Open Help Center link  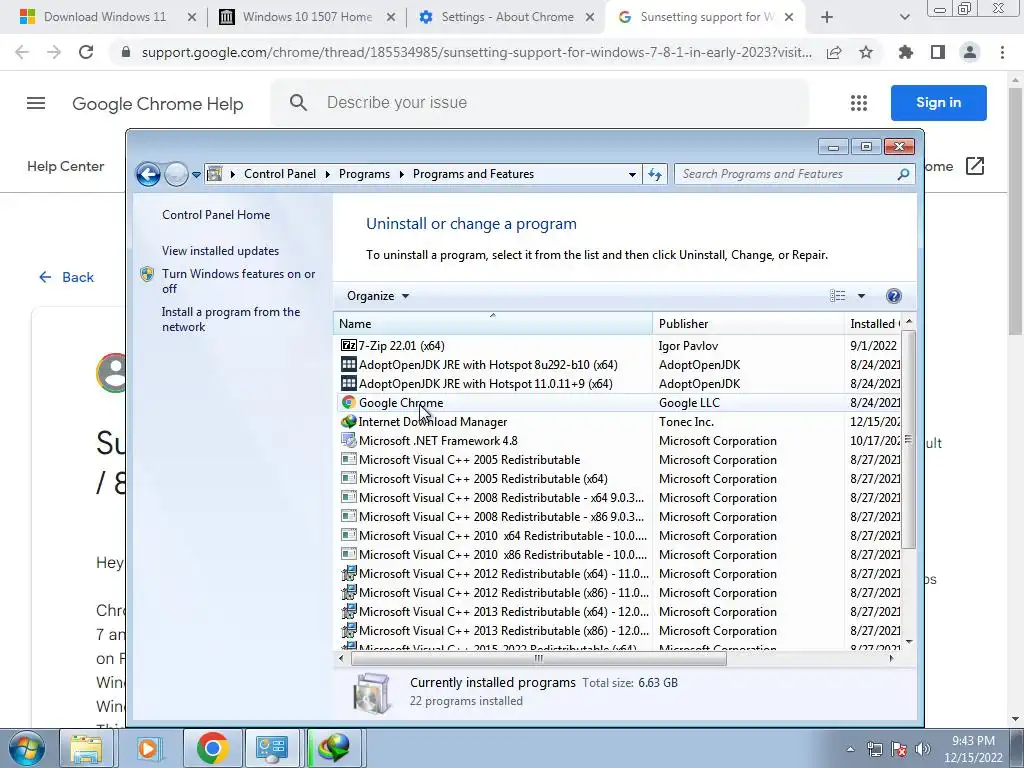[x=65, y=167]
